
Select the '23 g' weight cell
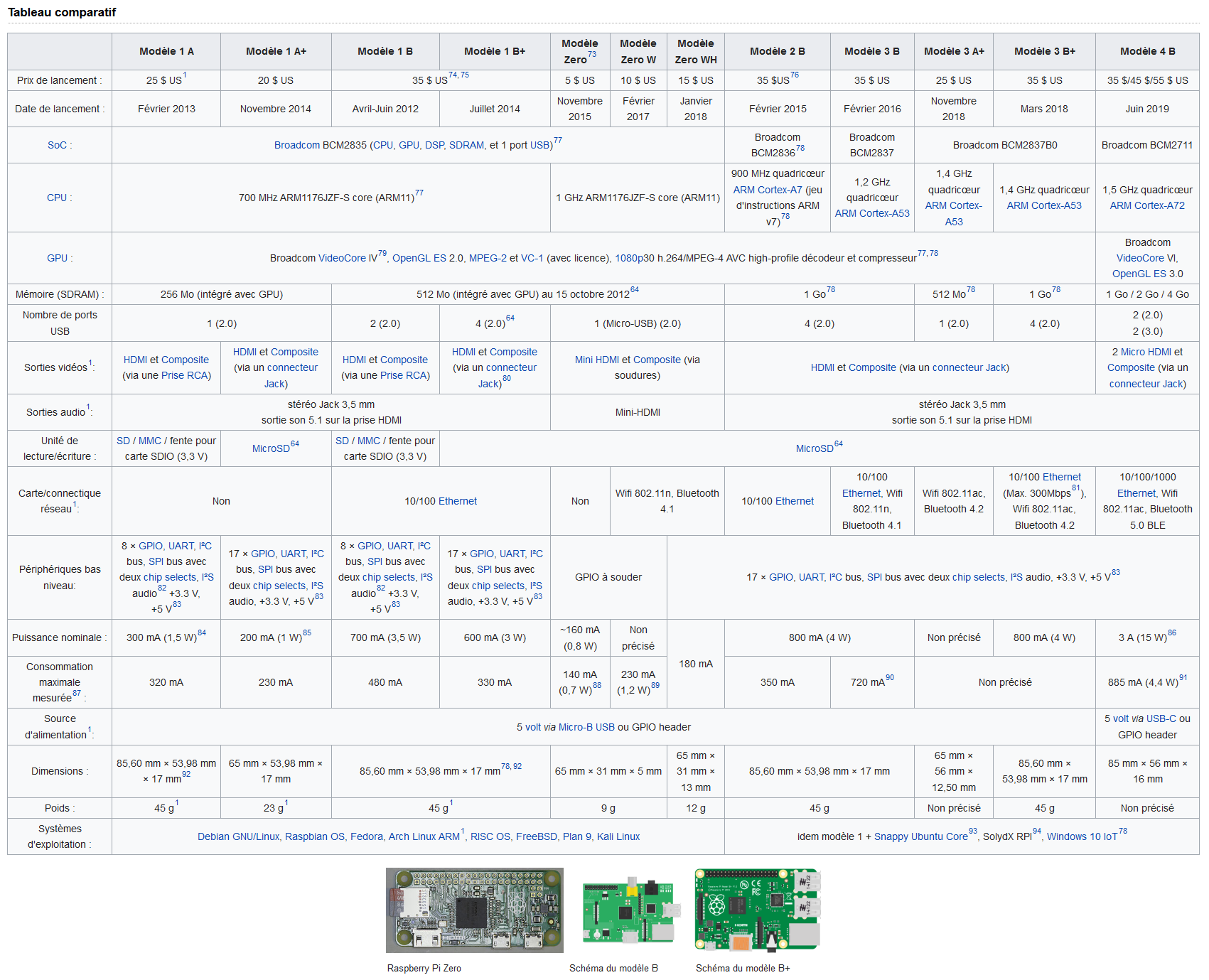tap(276, 808)
